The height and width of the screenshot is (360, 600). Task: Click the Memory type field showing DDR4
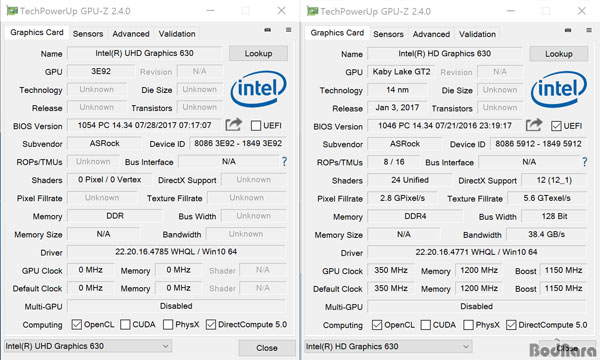coord(415,216)
